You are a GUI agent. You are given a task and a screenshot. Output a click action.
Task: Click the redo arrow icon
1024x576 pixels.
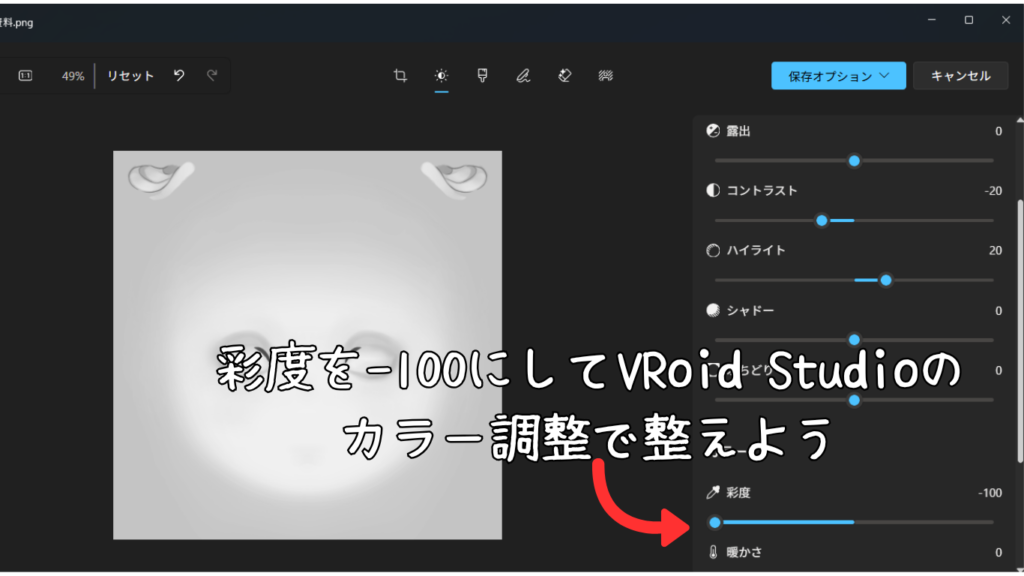[x=212, y=75]
